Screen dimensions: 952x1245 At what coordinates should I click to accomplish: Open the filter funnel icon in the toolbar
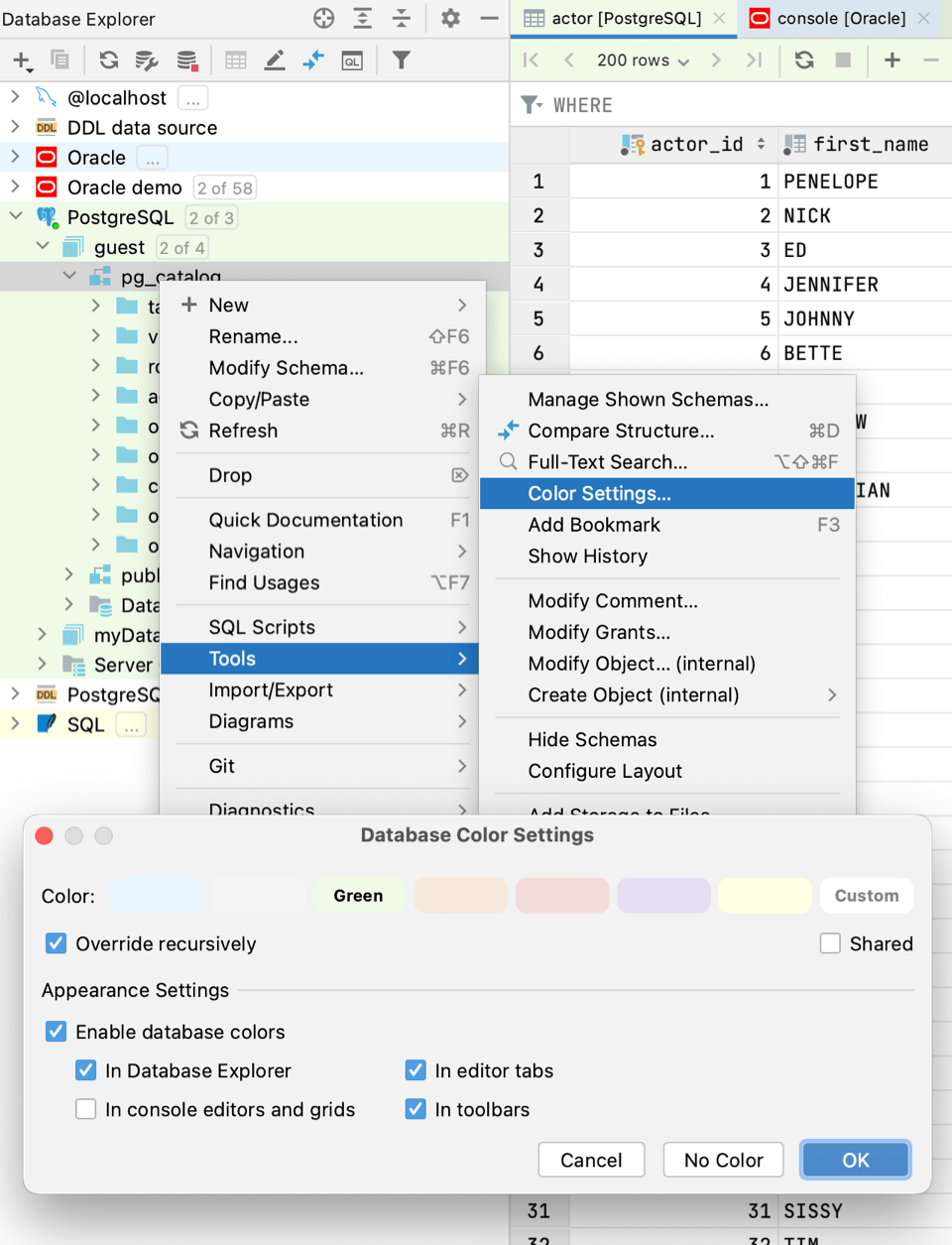[401, 61]
